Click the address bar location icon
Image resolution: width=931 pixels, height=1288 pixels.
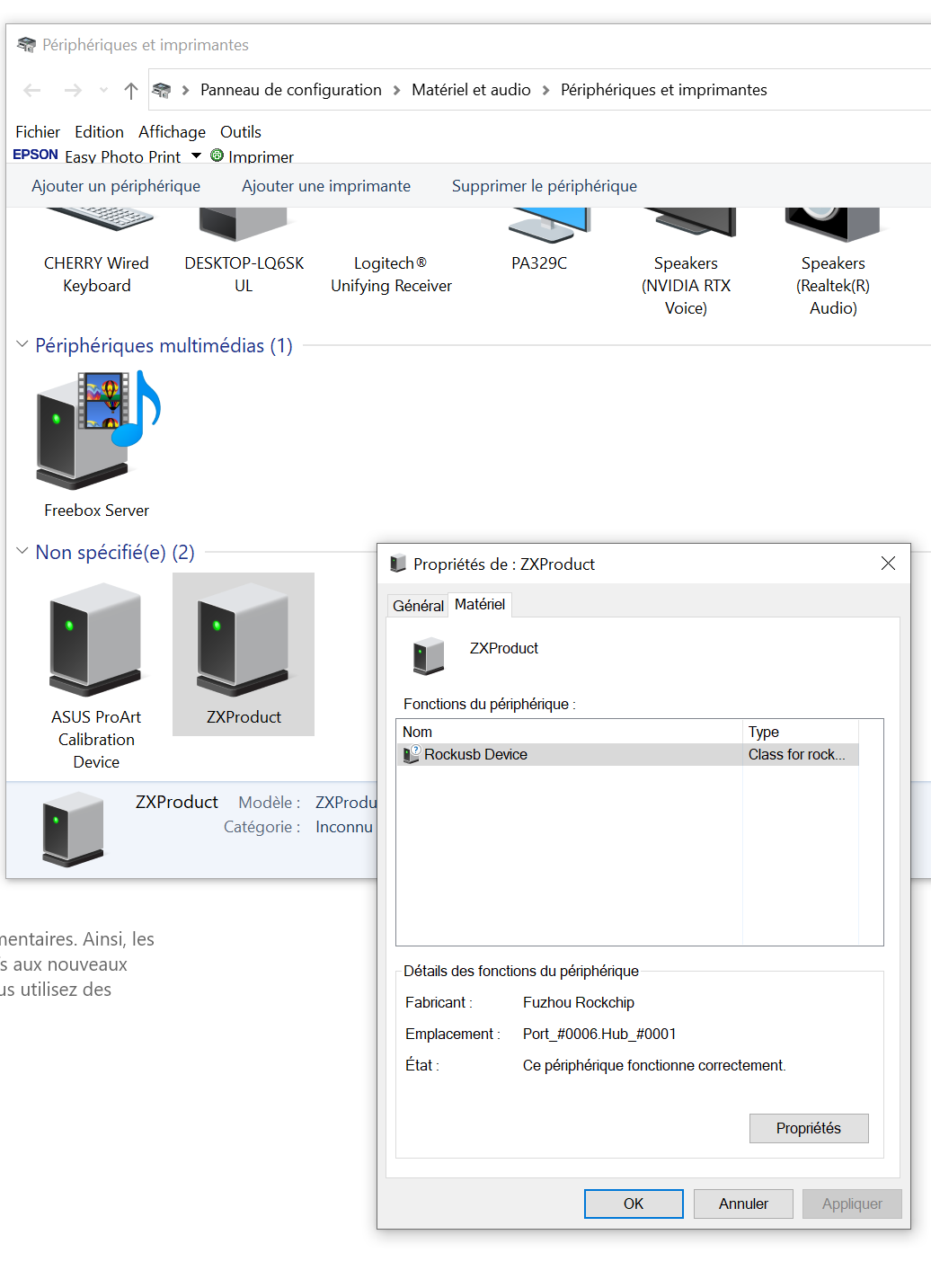pyautogui.click(x=162, y=90)
